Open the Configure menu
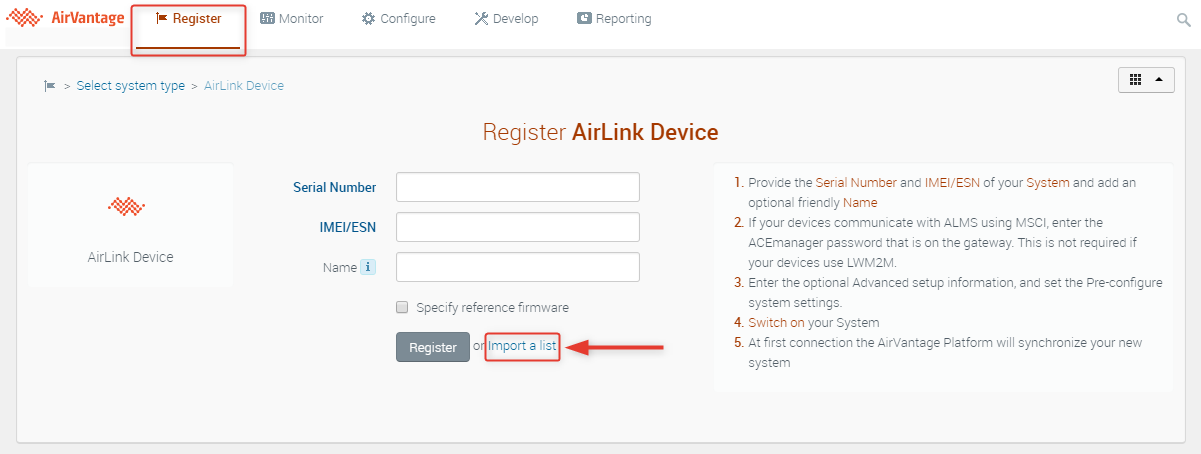This screenshot has height=454, width=1201. [x=398, y=19]
